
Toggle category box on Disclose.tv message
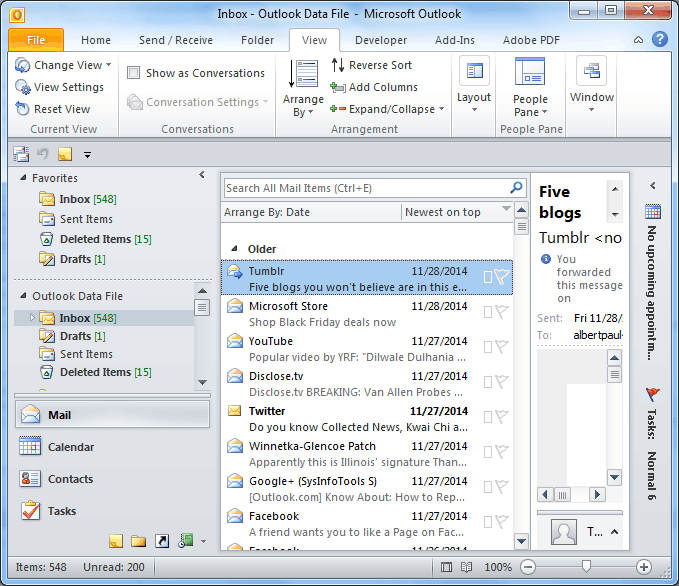[x=488, y=382]
